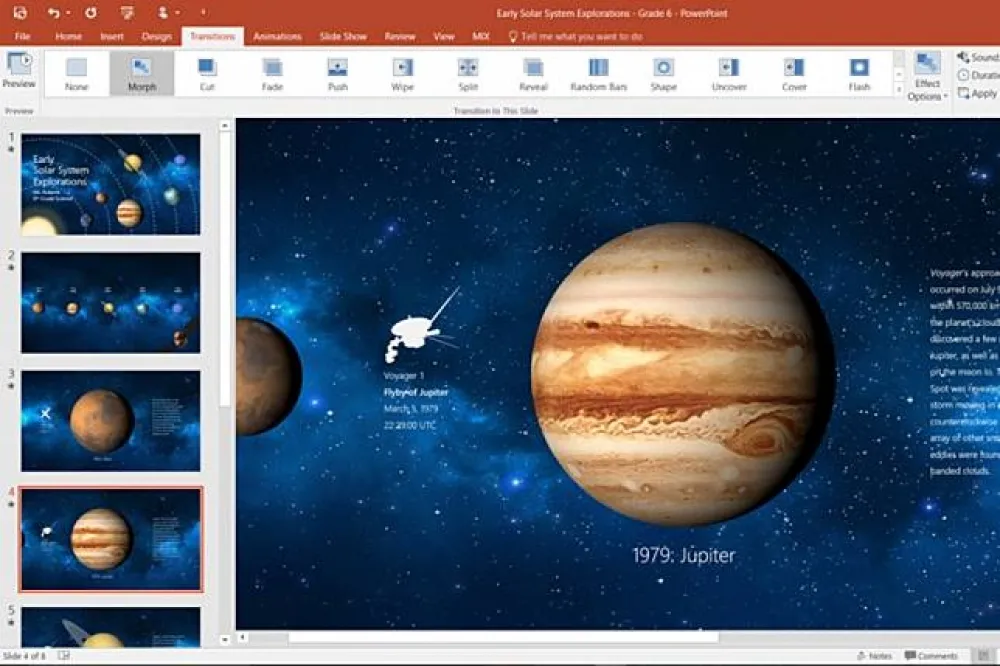Viewport: 1000px width, 666px height.
Task: Apply the Reveal transition
Action: click(533, 74)
